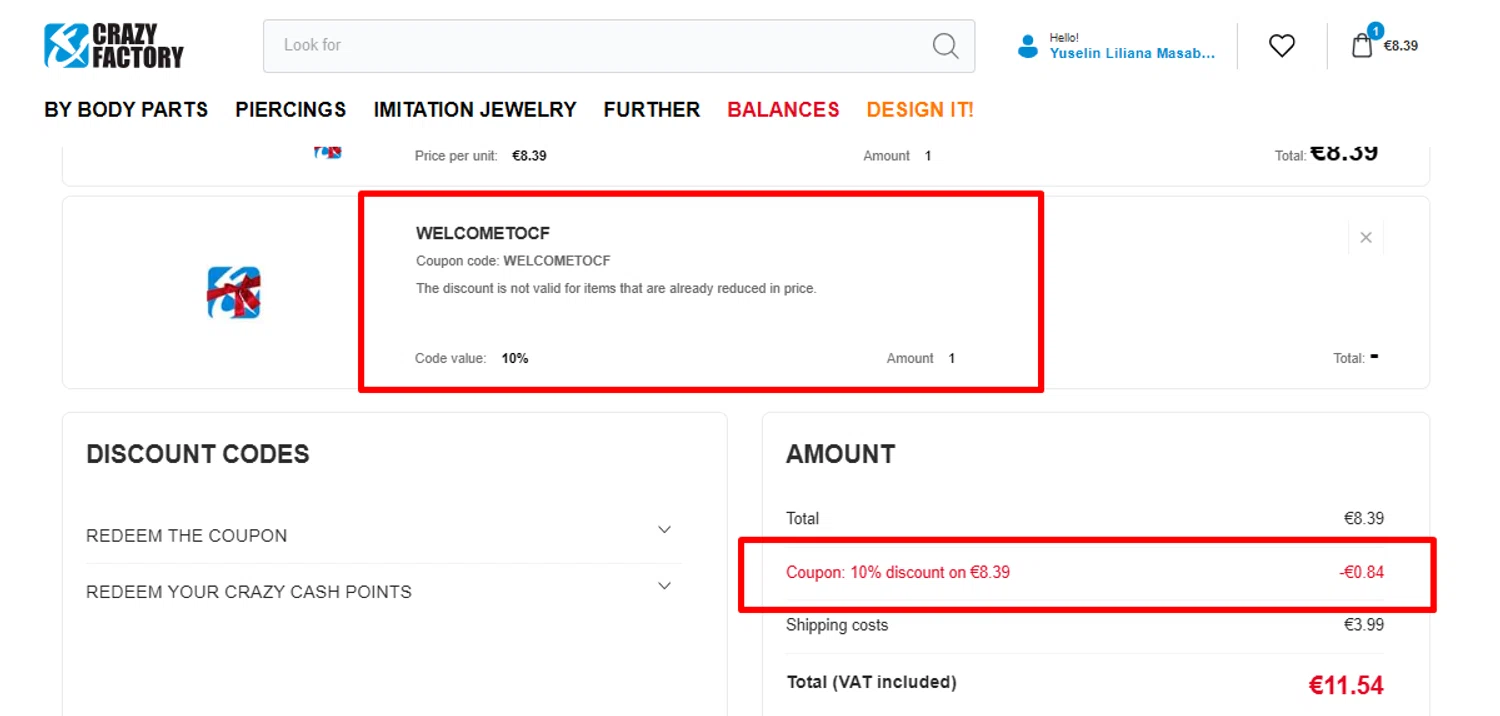This screenshot has height=716, width=1500.
Task: Click the Look for search field
Action: click(600, 45)
